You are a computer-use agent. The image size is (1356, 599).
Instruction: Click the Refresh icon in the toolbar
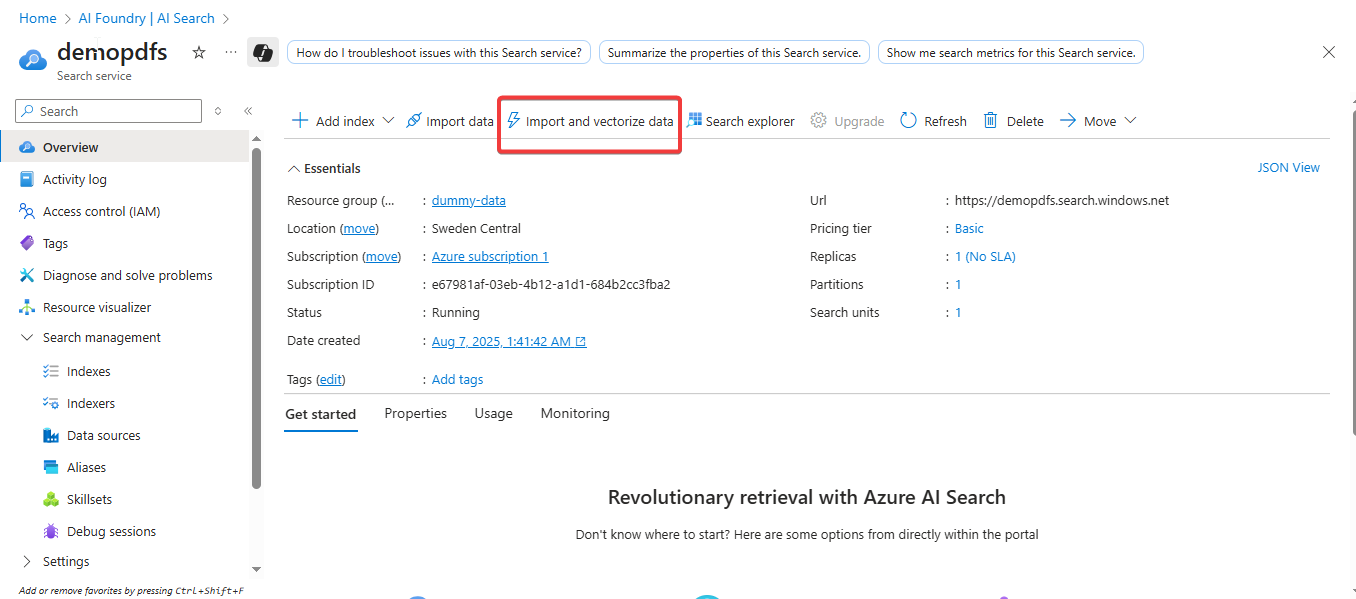click(x=908, y=121)
